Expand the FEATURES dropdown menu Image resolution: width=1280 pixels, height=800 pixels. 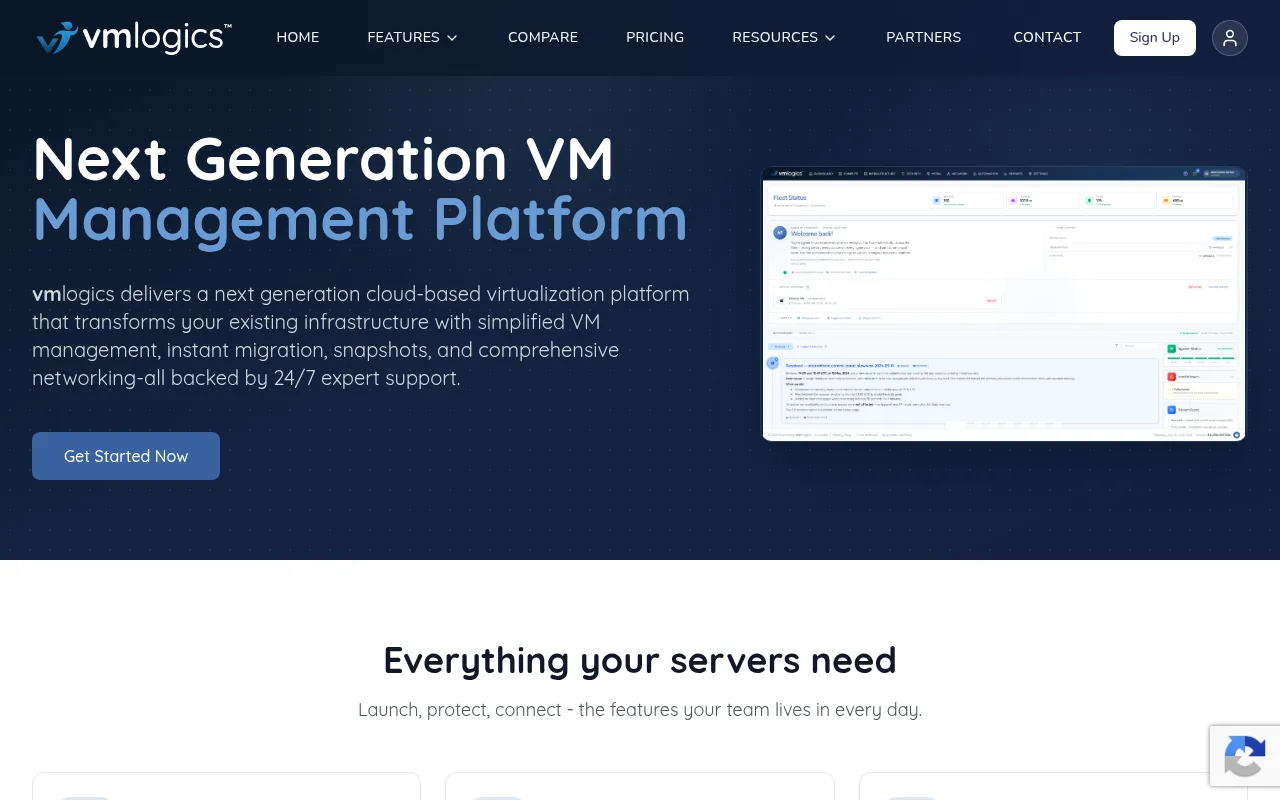(412, 38)
